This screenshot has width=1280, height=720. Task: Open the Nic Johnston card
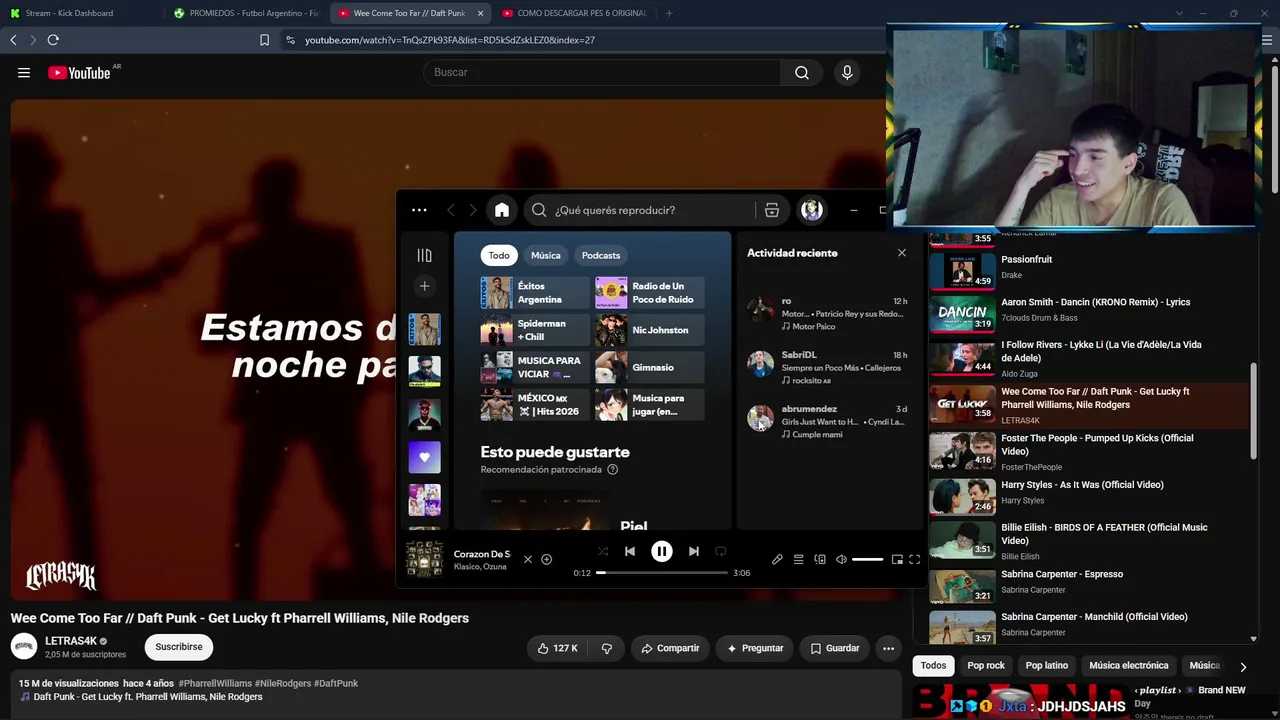tap(650, 330)
